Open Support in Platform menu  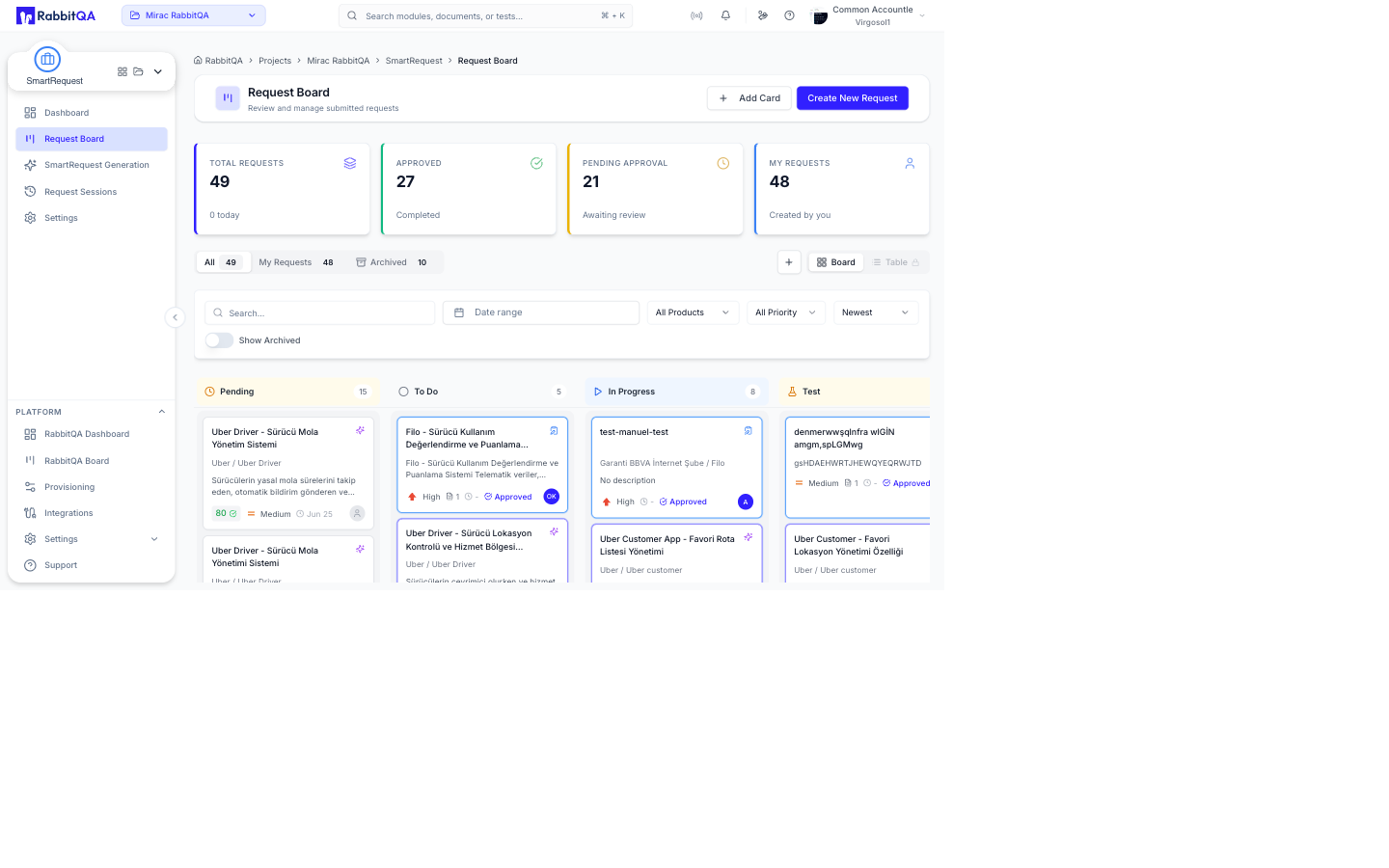[92, 565]
